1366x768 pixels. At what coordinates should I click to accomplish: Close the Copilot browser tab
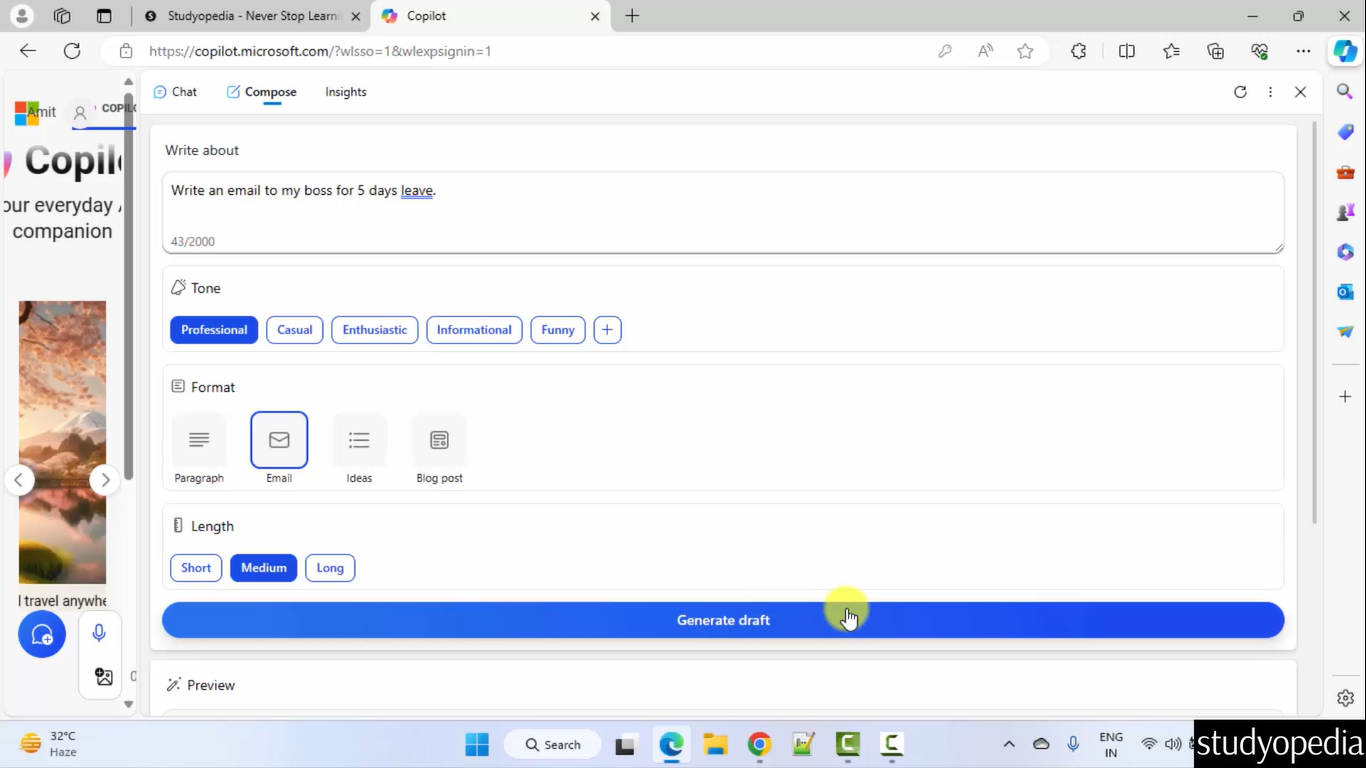click(595, 16)
